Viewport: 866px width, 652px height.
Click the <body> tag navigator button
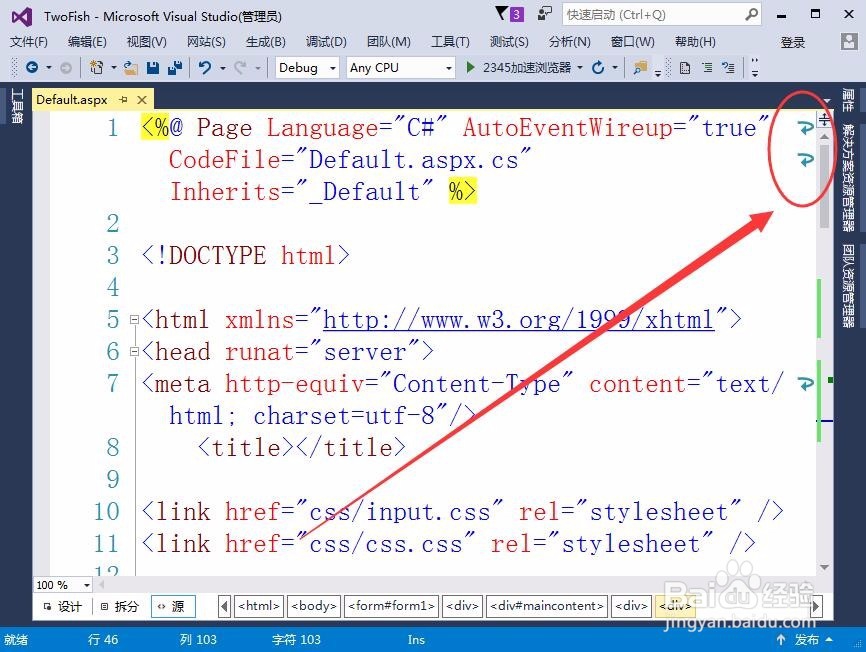tap(314, 606)
